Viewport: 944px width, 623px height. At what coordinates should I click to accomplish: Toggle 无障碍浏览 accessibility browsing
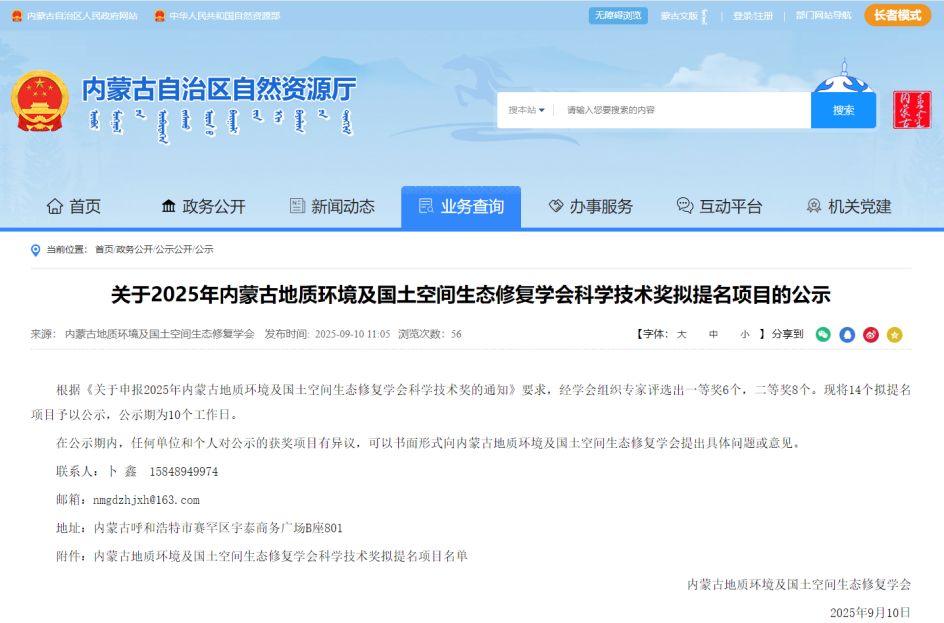[x=618, y=15]
